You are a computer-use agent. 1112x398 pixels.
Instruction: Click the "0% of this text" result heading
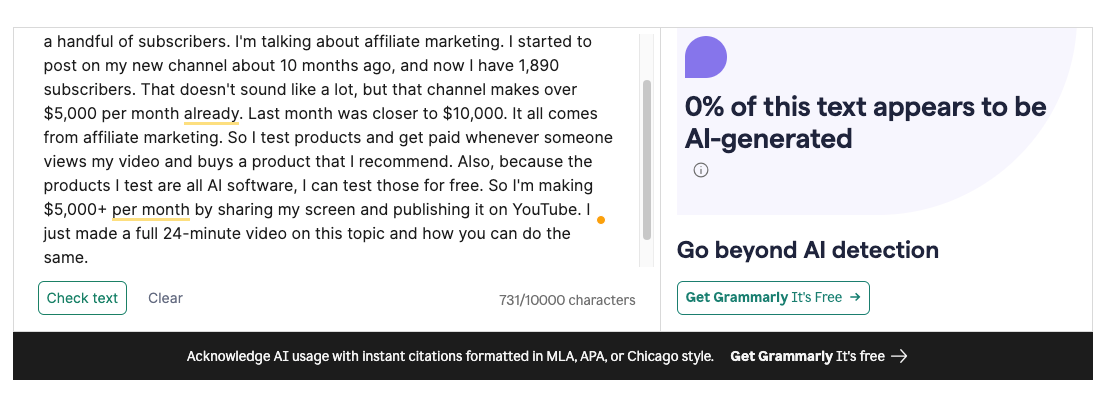[x=865, y=122]
